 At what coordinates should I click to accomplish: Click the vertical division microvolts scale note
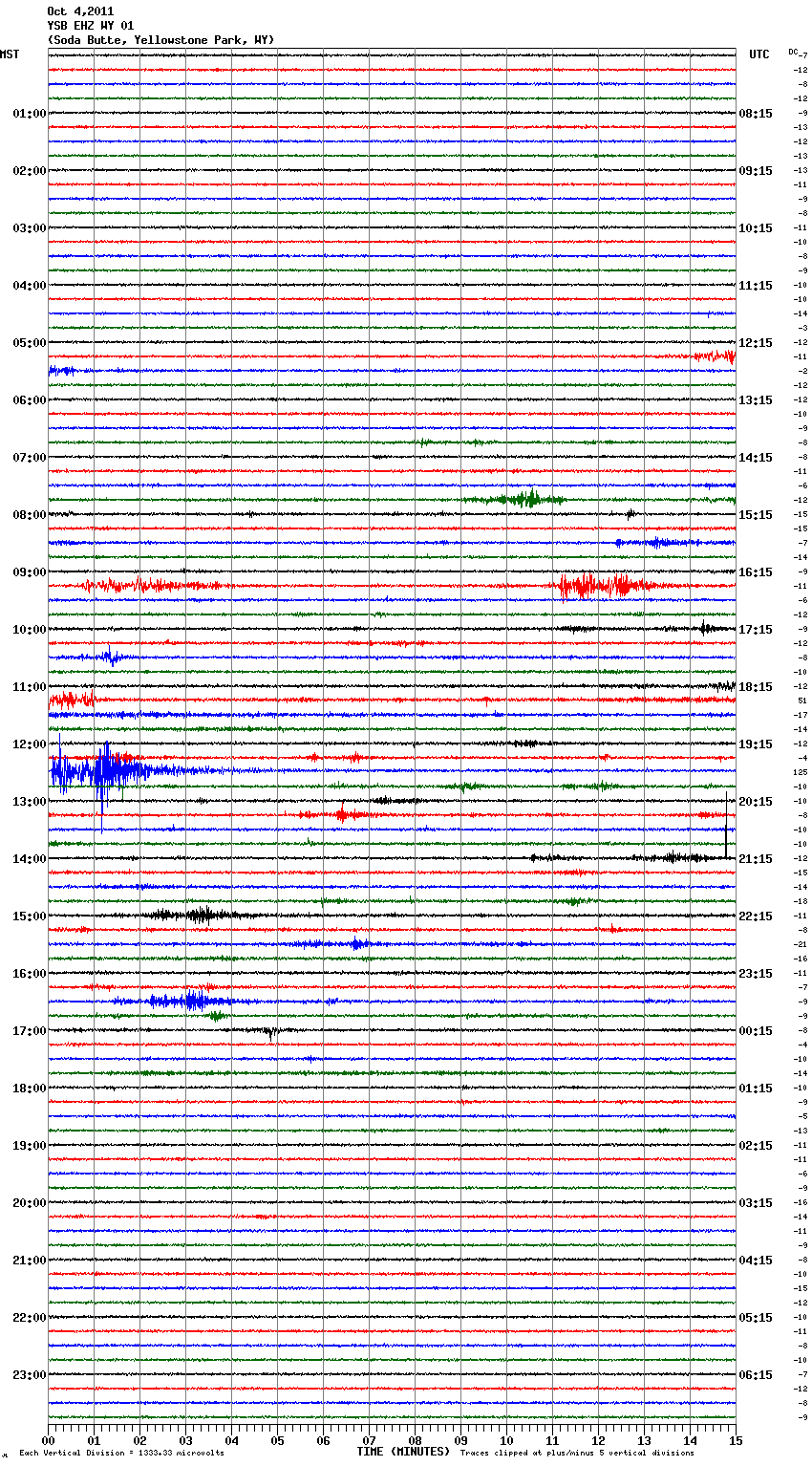tap(122, 1453)
